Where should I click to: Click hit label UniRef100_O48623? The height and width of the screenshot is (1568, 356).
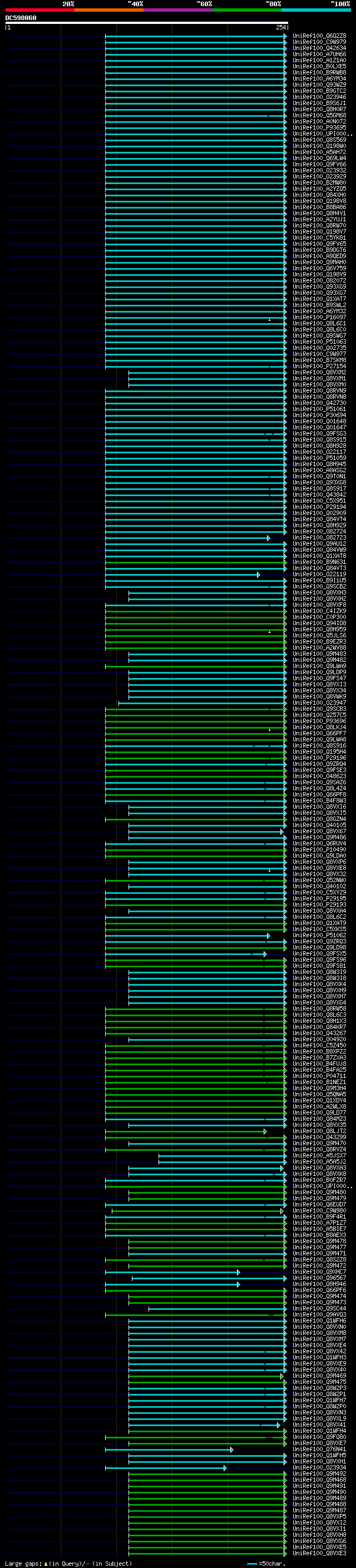tap(319, 776)
